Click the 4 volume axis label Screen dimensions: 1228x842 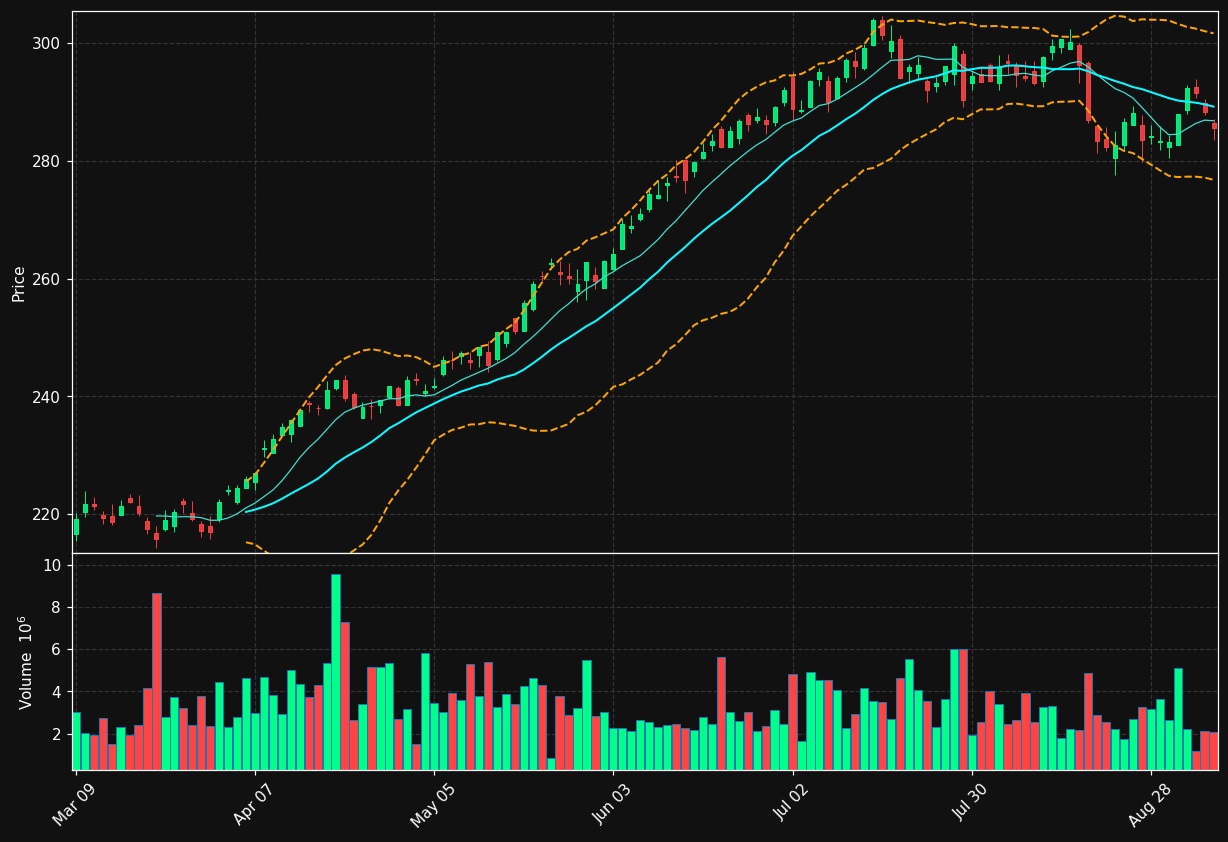point(57,692)
